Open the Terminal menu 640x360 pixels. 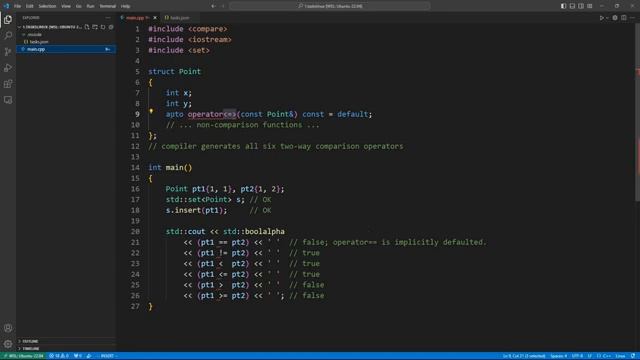107,6
